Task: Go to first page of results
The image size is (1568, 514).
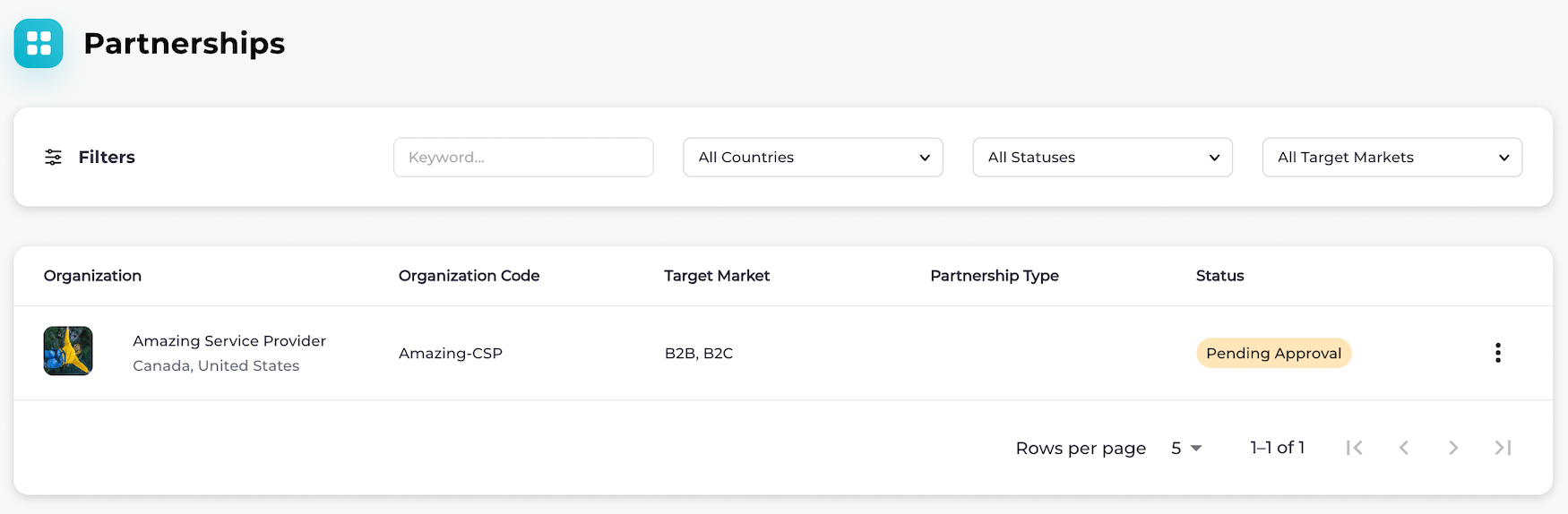Action: tap(1354, 448)
